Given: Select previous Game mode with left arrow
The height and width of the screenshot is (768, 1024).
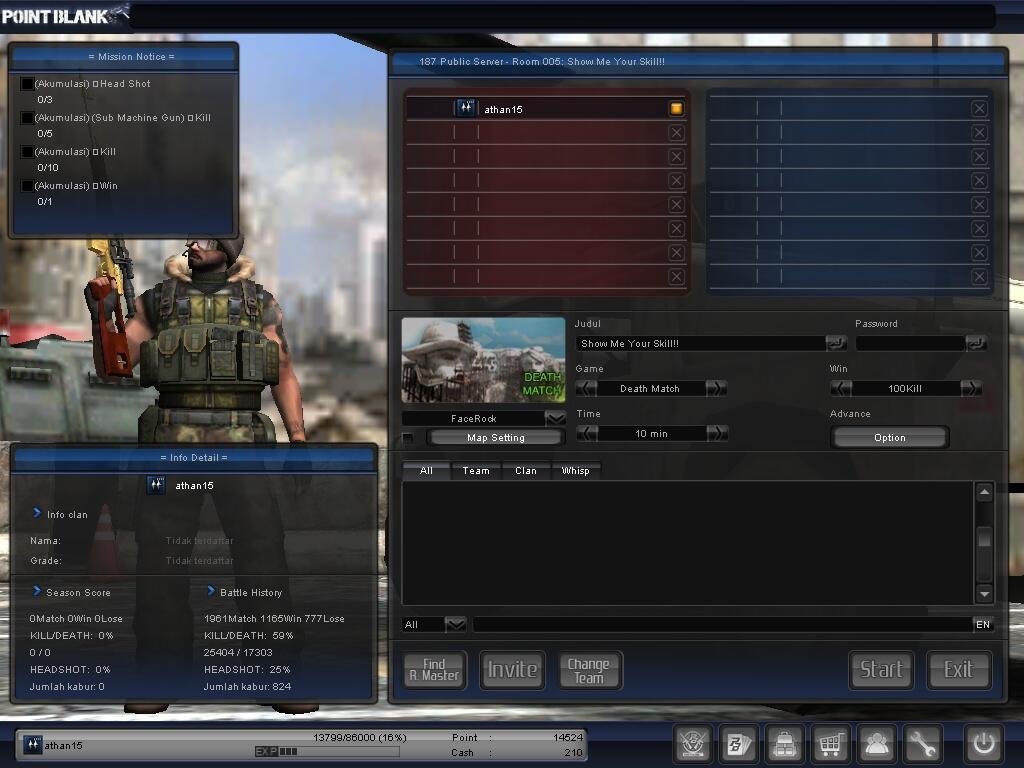Looking at the screenshot, I should tap(586, 388).
